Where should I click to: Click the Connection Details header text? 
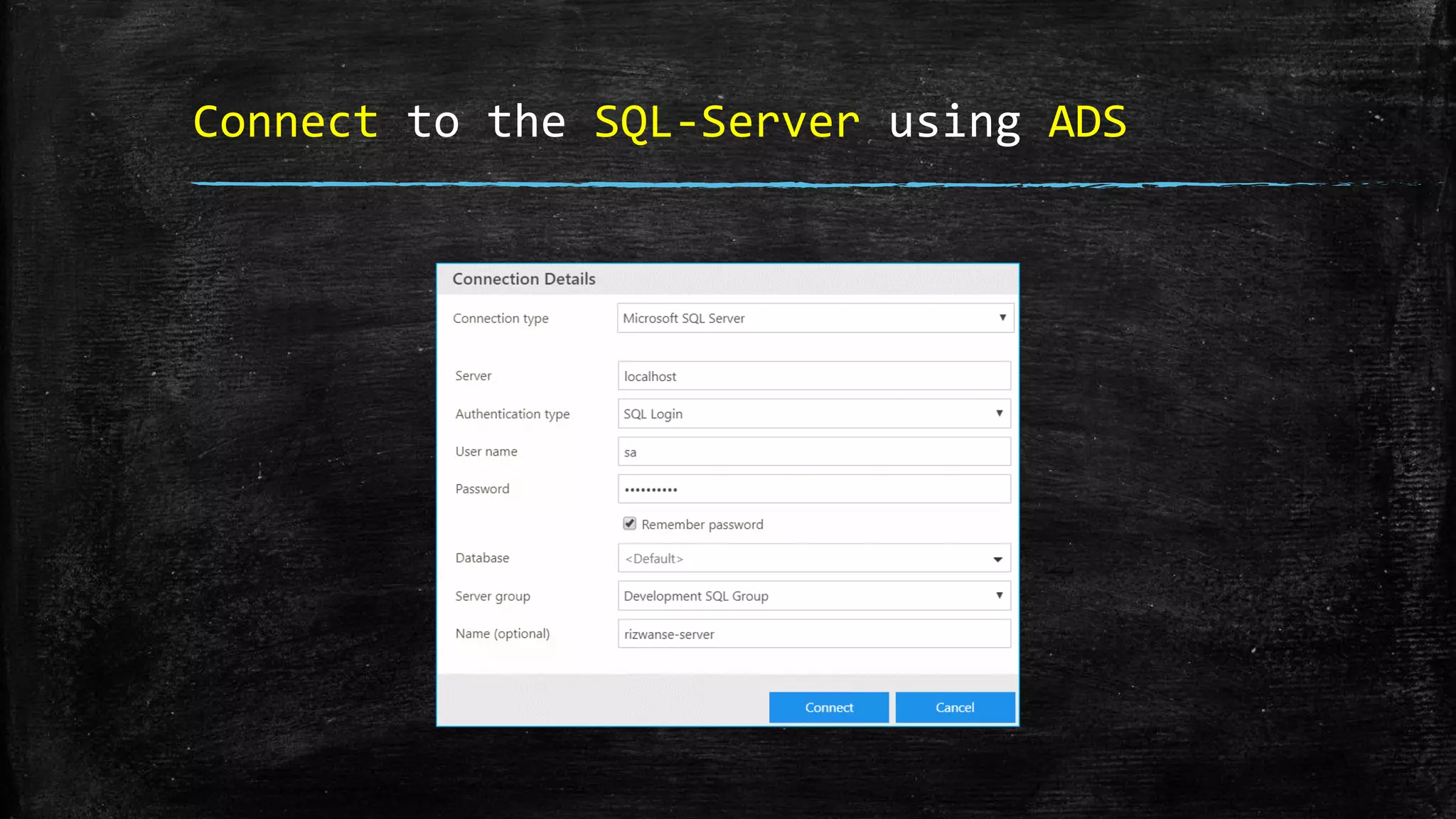point(524,279)
